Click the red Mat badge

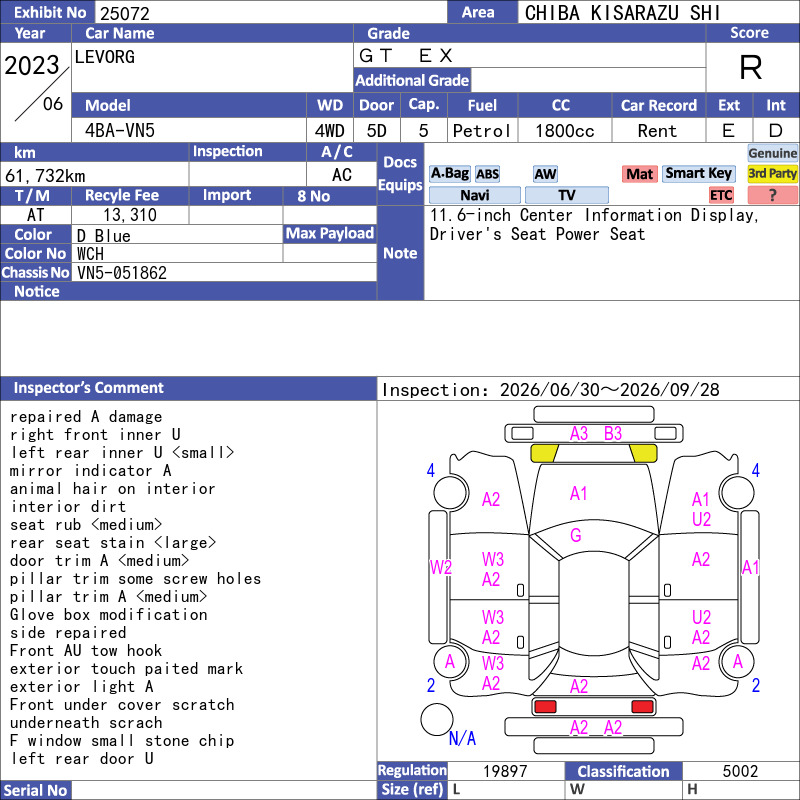coord(640,174)
